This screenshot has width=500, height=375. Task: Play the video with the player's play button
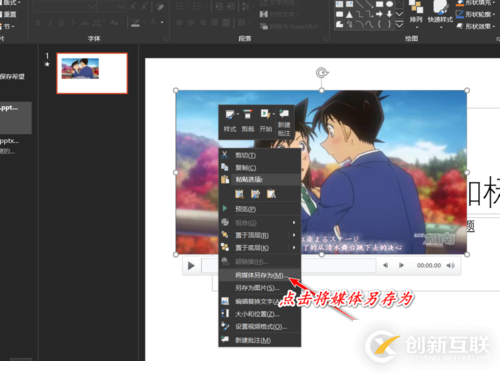(191, 266)
